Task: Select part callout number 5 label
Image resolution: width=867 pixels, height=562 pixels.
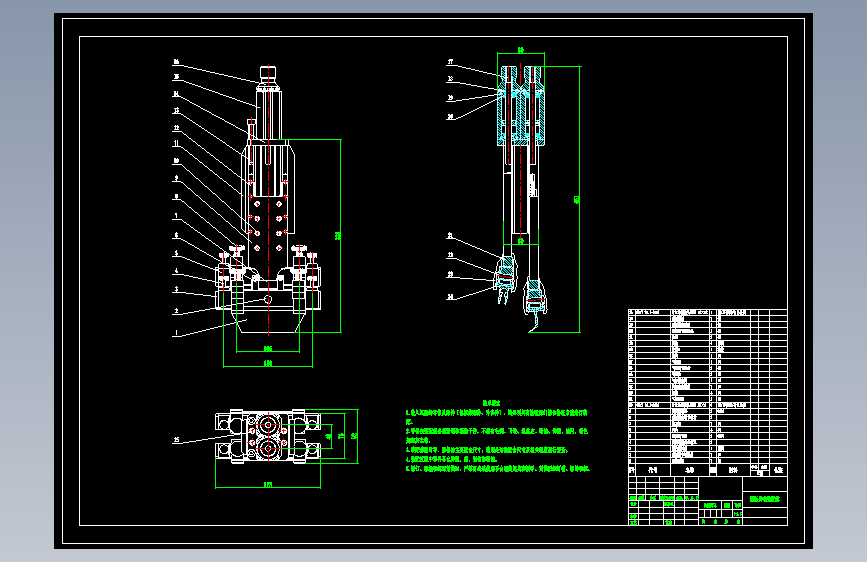Action: [176, 253]
